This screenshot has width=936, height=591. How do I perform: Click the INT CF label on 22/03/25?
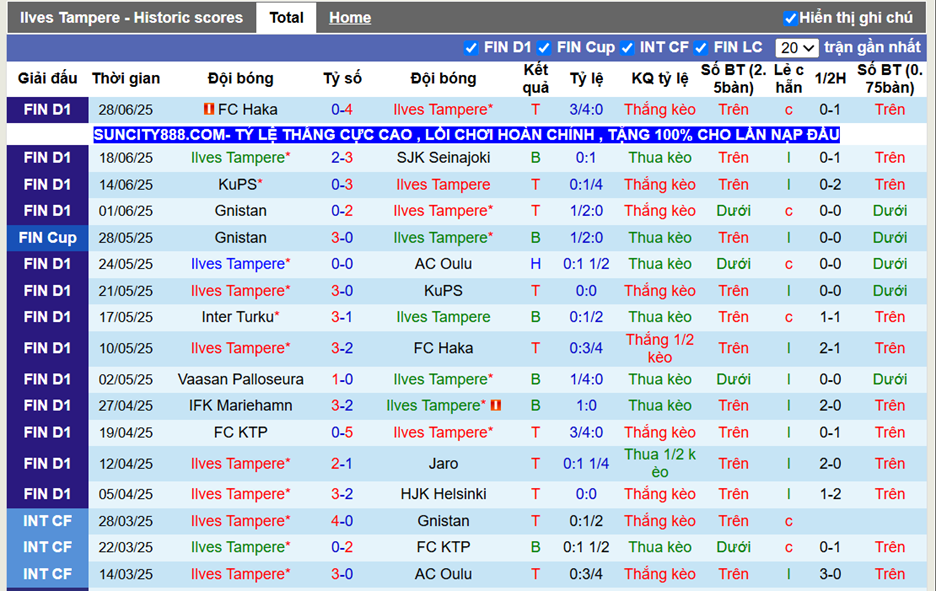[47, 547]
